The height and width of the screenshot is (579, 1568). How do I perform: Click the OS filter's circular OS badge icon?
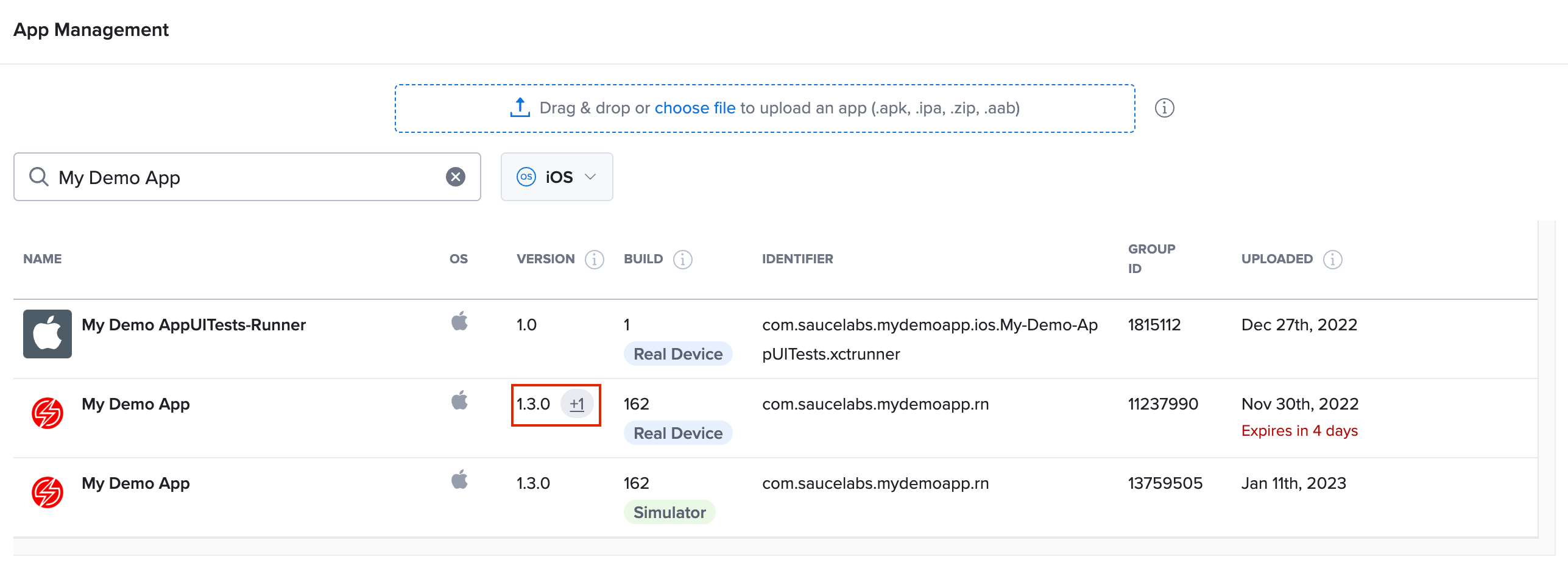(525, 177)
